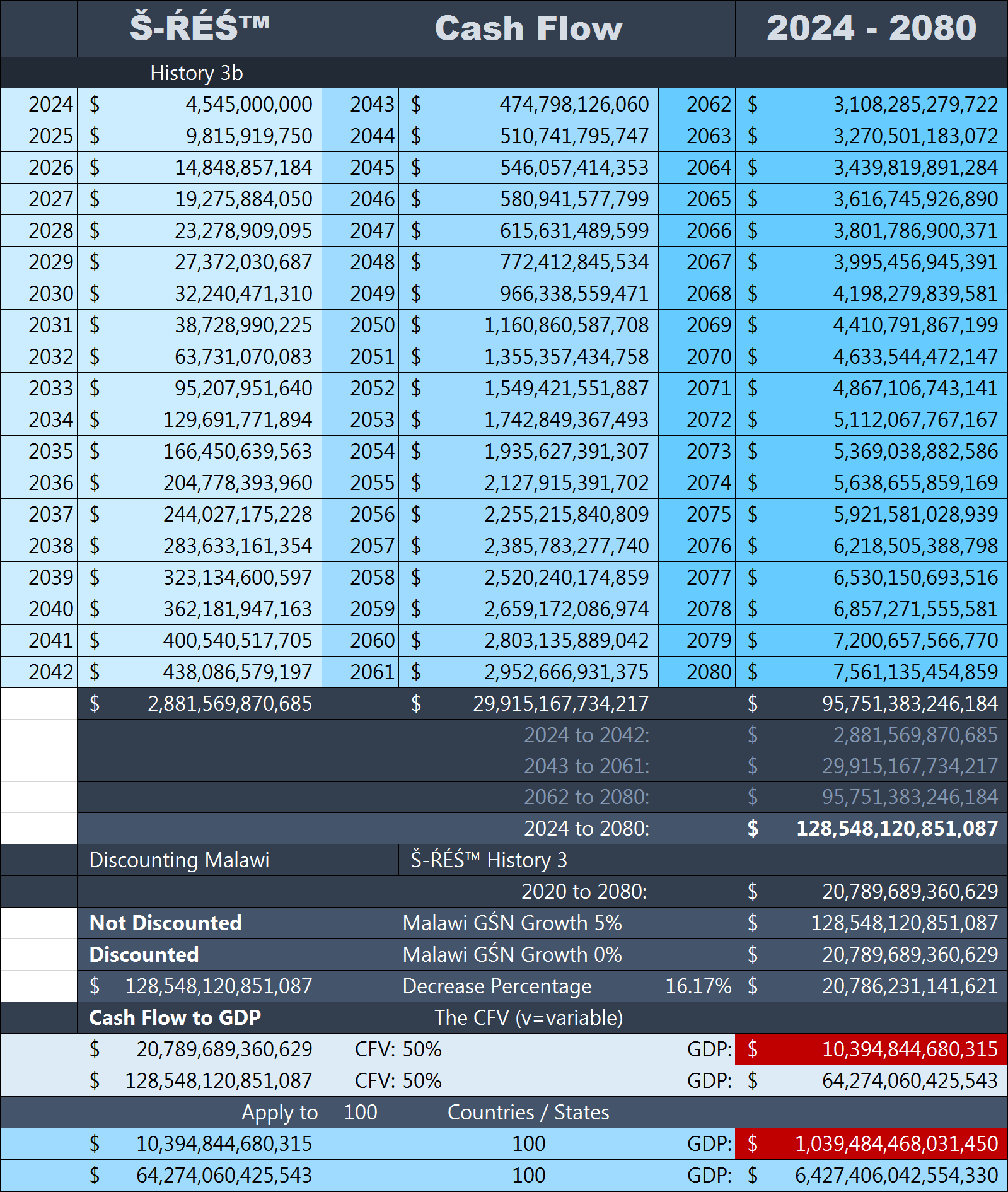Click the red GDP cell 10,394,844,680,315

pyautogui.click(x=871, y=1049)
